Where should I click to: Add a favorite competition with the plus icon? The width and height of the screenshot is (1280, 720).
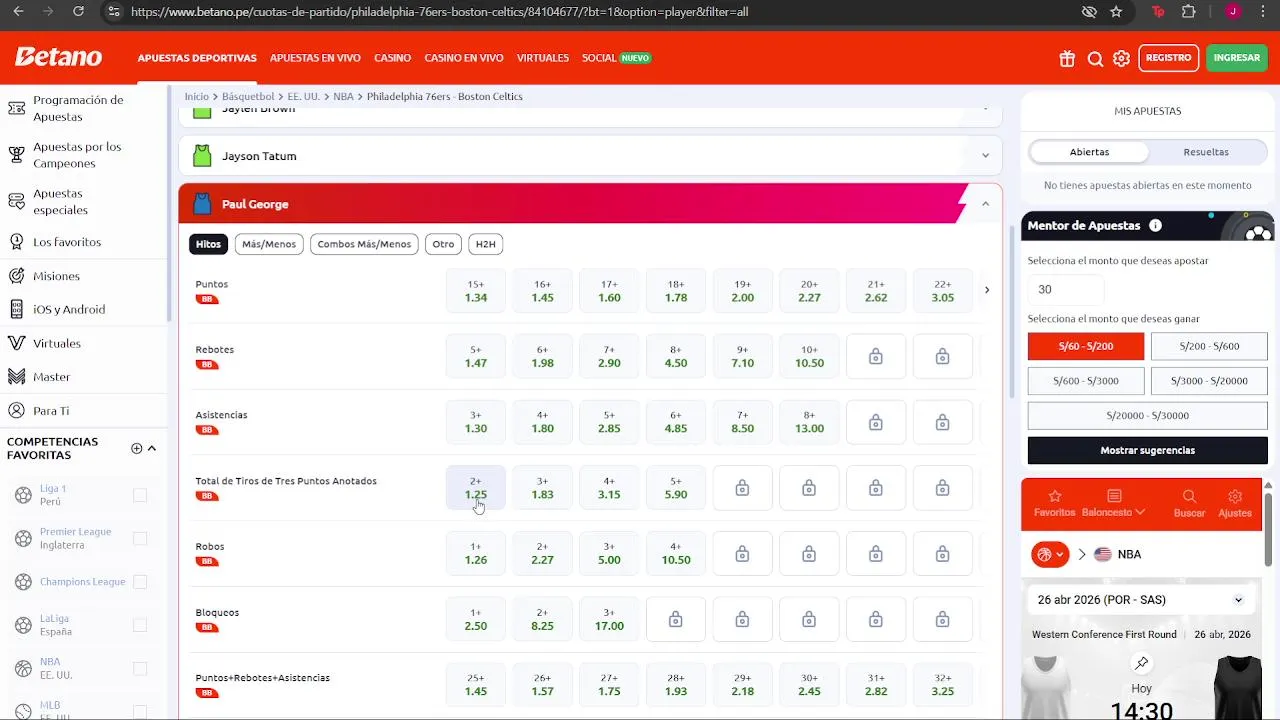[136, 448]
